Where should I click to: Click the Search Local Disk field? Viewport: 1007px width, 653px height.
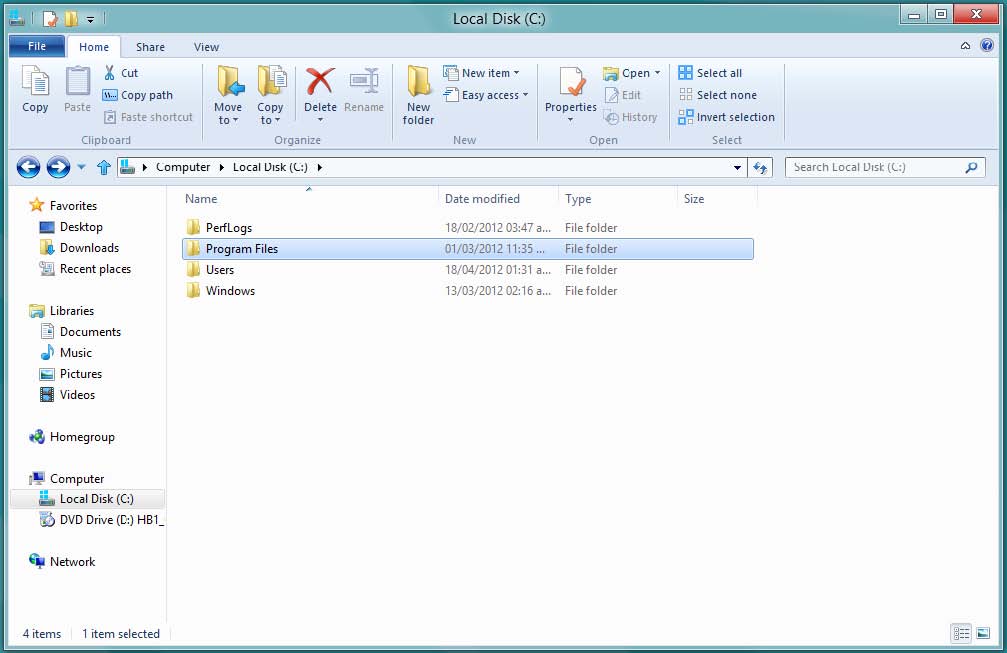pos(874,168)
